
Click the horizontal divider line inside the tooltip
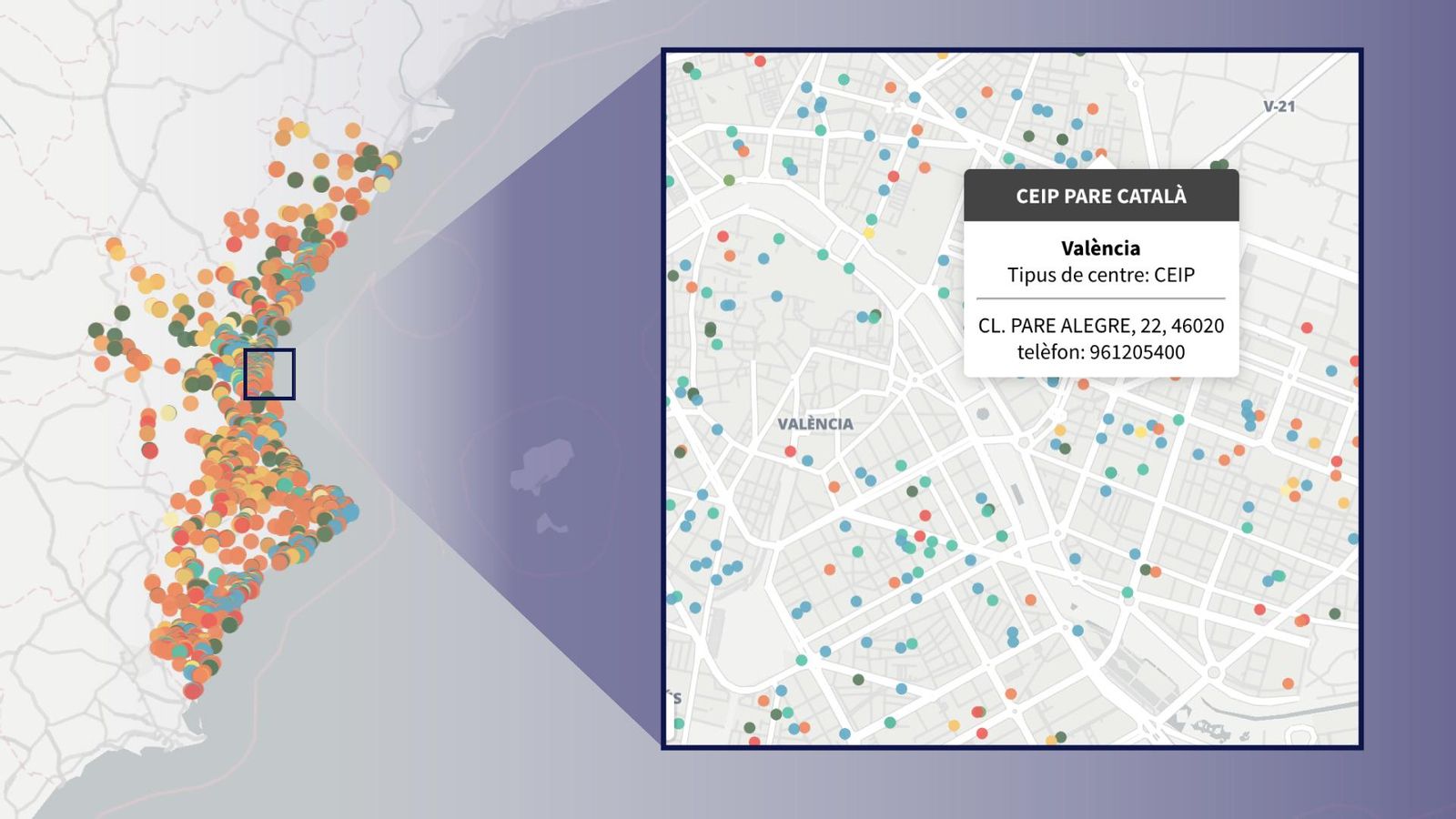coord(1100,298)
